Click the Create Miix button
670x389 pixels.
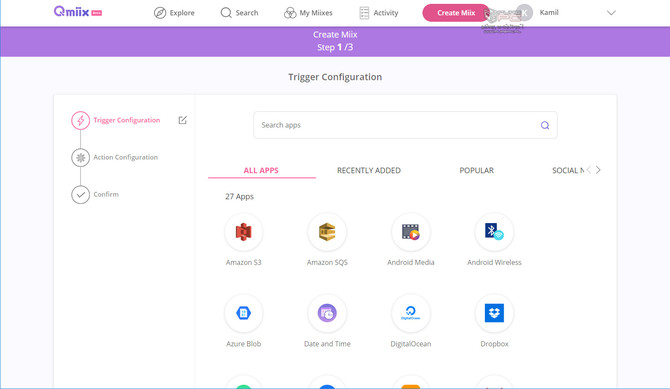[456, 13]
